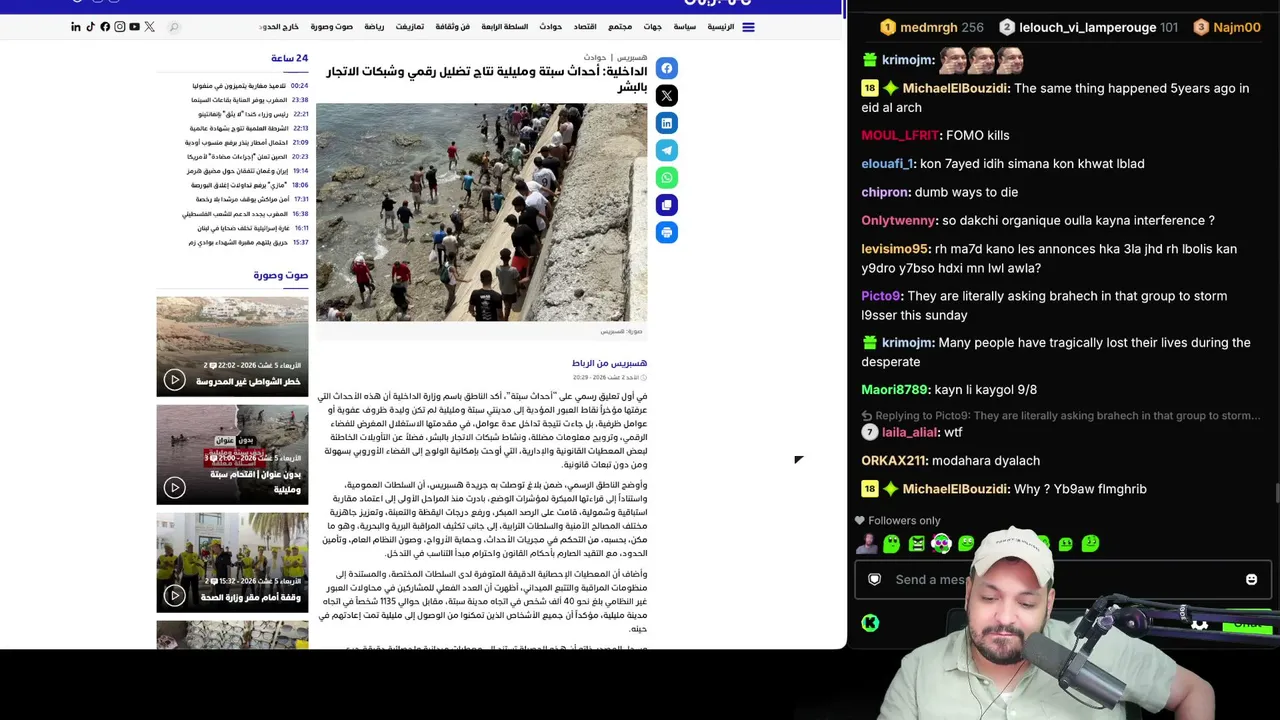Open the صوت وصورة navbar section
Screen dimensions: 1280x720
click(x=332, y=27)
